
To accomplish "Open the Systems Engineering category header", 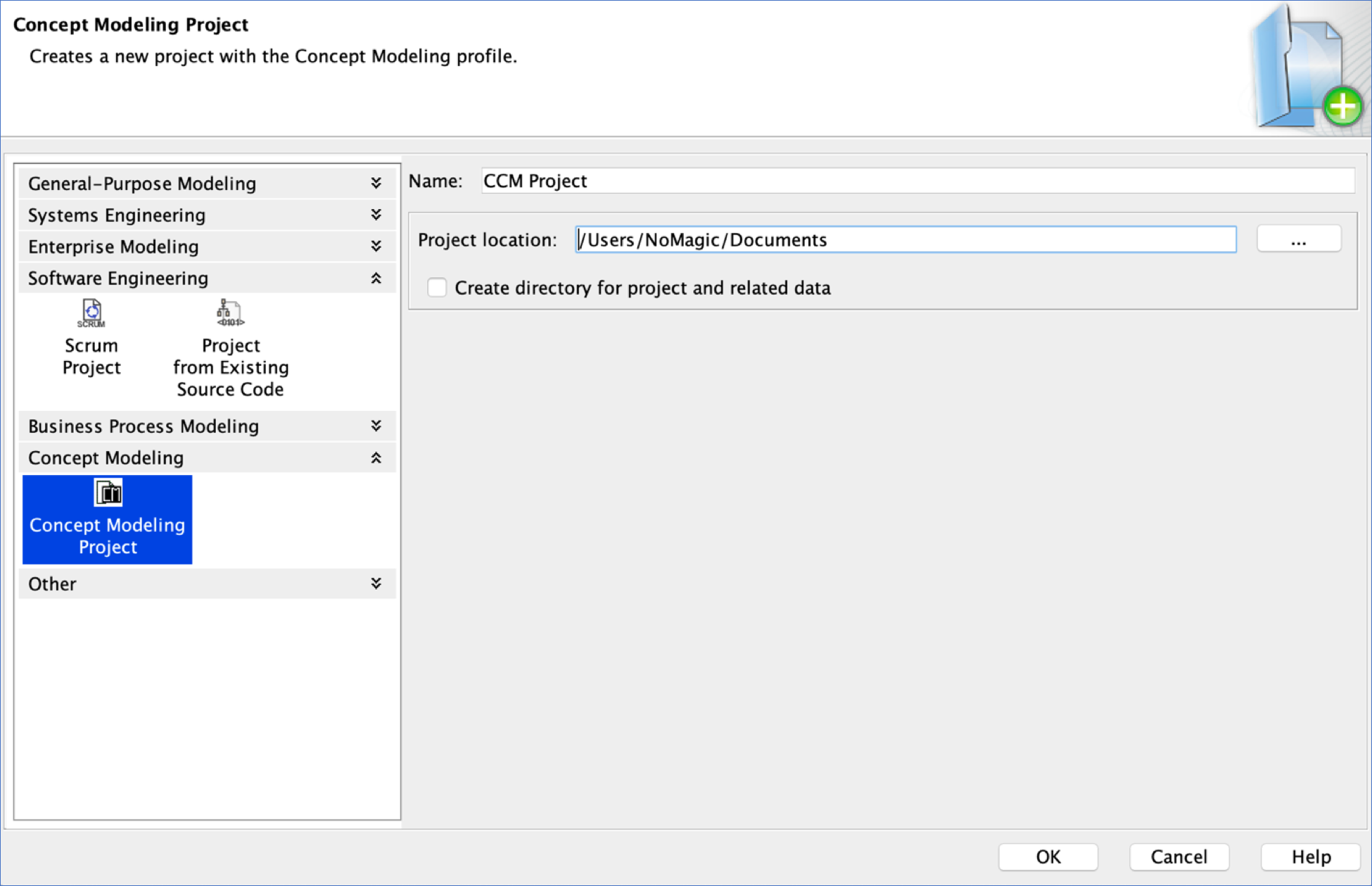I will click(x=117, y=215).
